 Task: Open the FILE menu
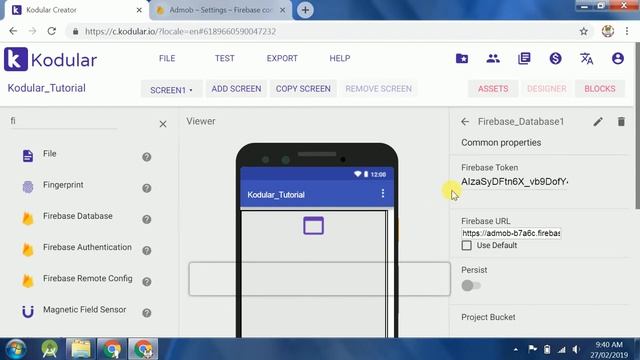(167, 58)
